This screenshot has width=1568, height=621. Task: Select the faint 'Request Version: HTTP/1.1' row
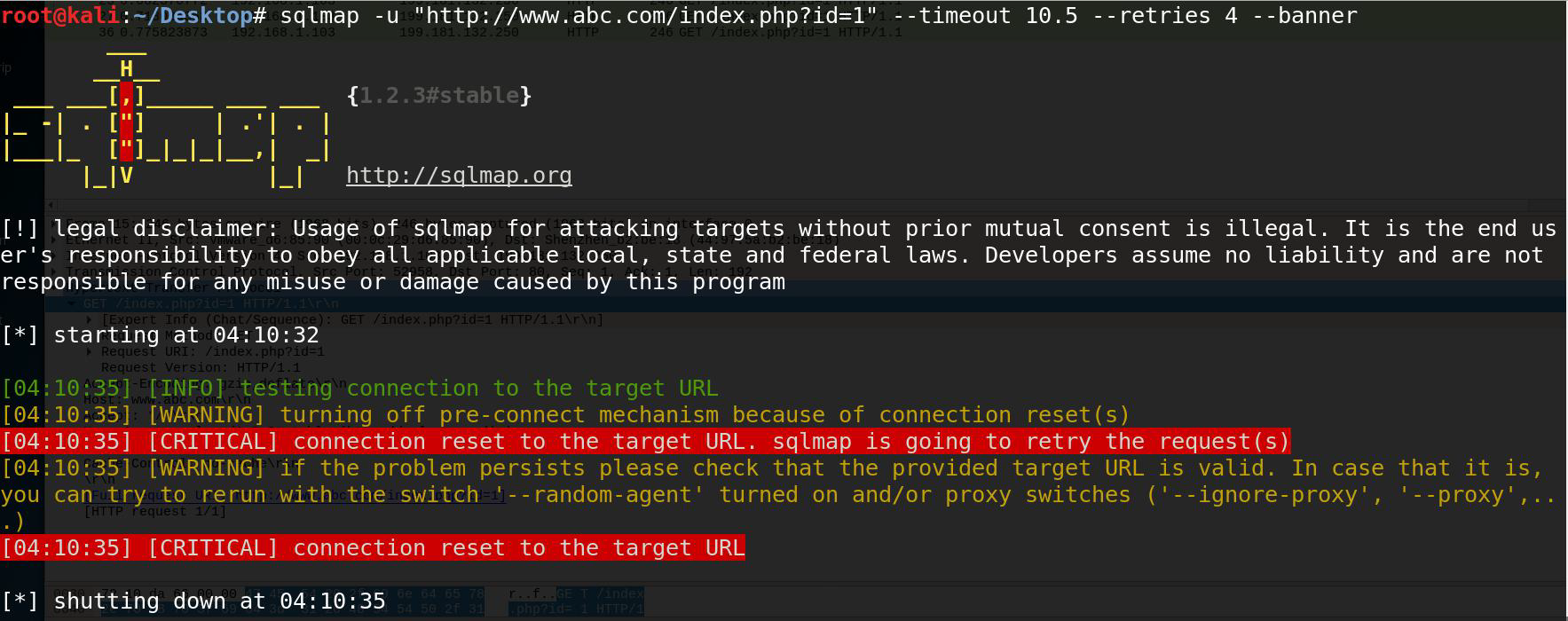[x=201, y=367]
